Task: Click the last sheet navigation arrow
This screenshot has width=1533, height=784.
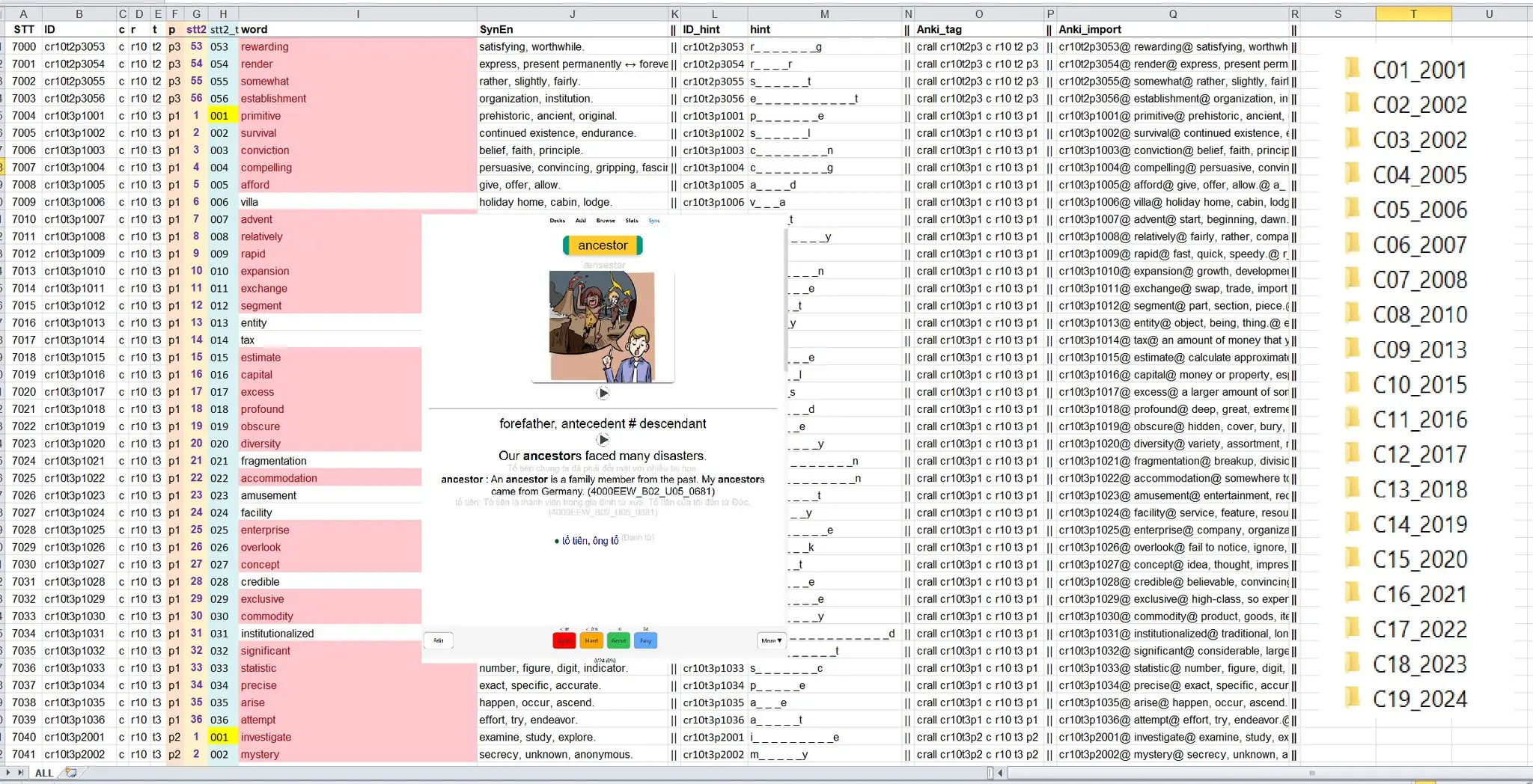Action: point(21,773)
